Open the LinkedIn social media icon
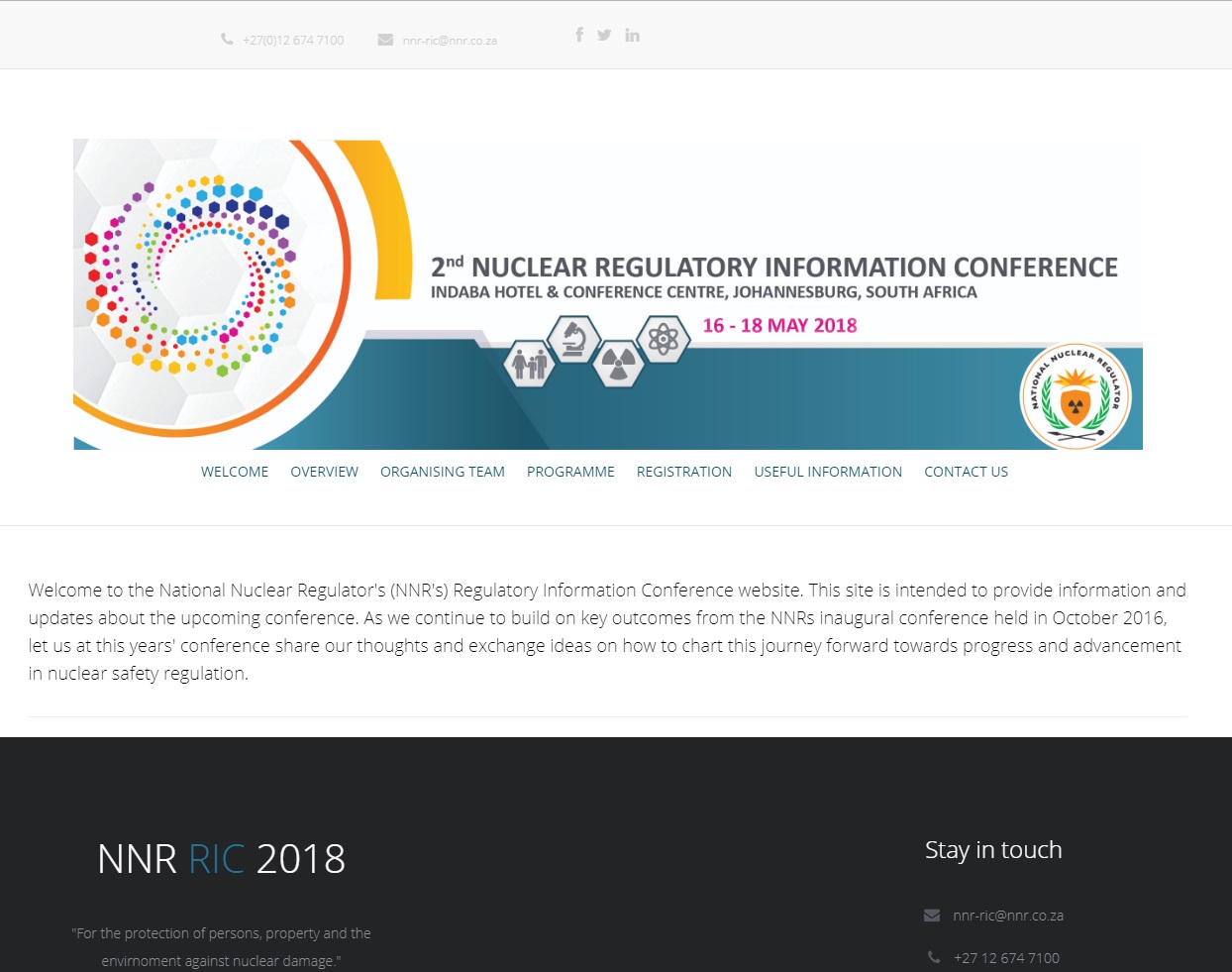Screen dimensions: 1232x972 tap(632, 35)
